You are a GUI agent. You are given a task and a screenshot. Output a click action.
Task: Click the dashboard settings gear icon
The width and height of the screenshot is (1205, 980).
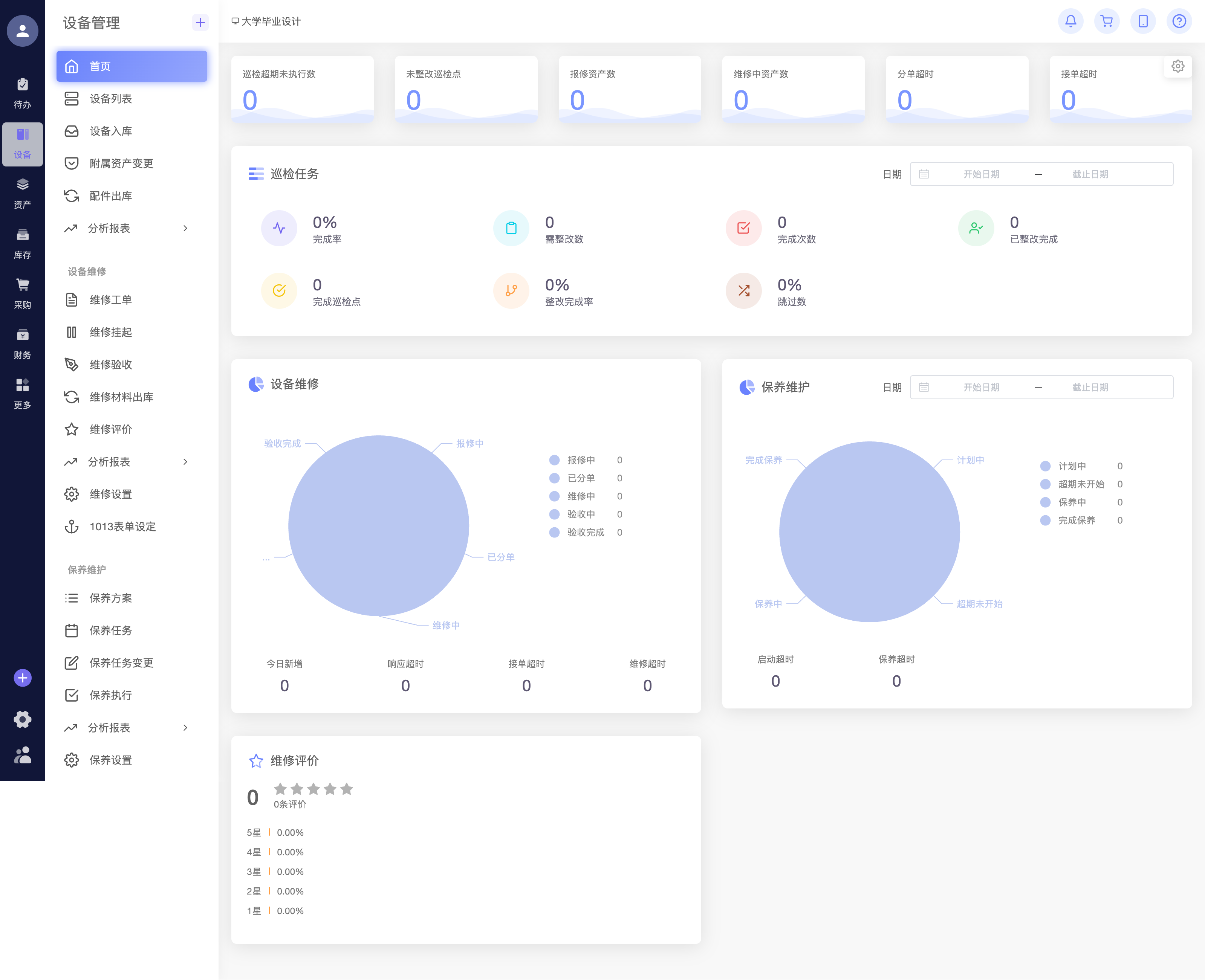(1177, 67)
